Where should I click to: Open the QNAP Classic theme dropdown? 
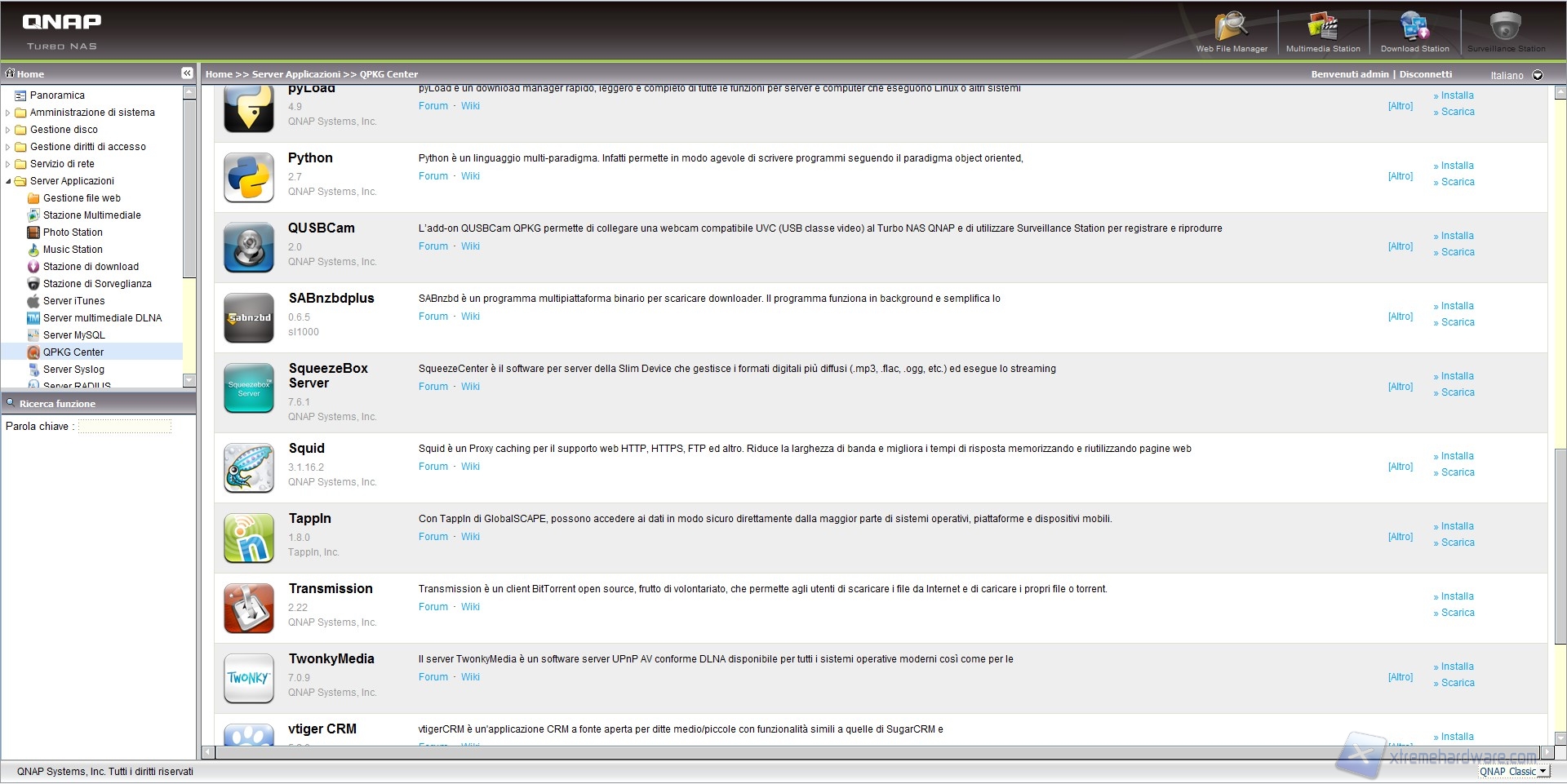[x=1543, y=772]
